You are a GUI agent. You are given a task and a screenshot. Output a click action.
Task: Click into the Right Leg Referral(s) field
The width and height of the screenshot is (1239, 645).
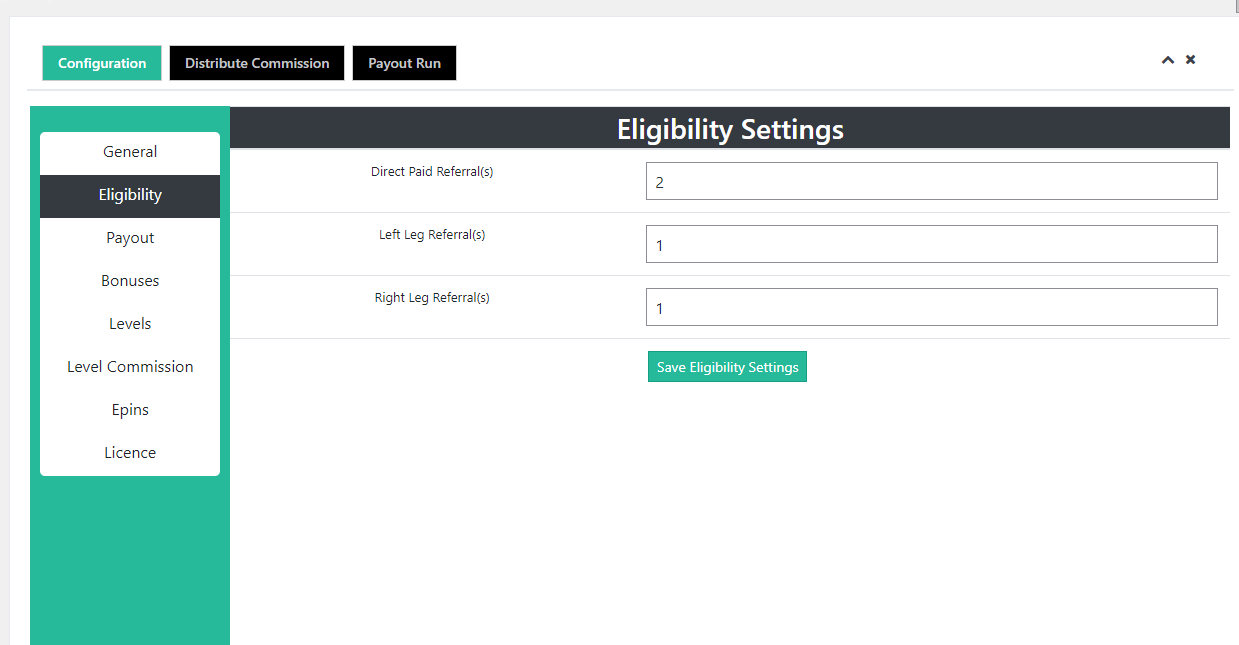(931, 308)
